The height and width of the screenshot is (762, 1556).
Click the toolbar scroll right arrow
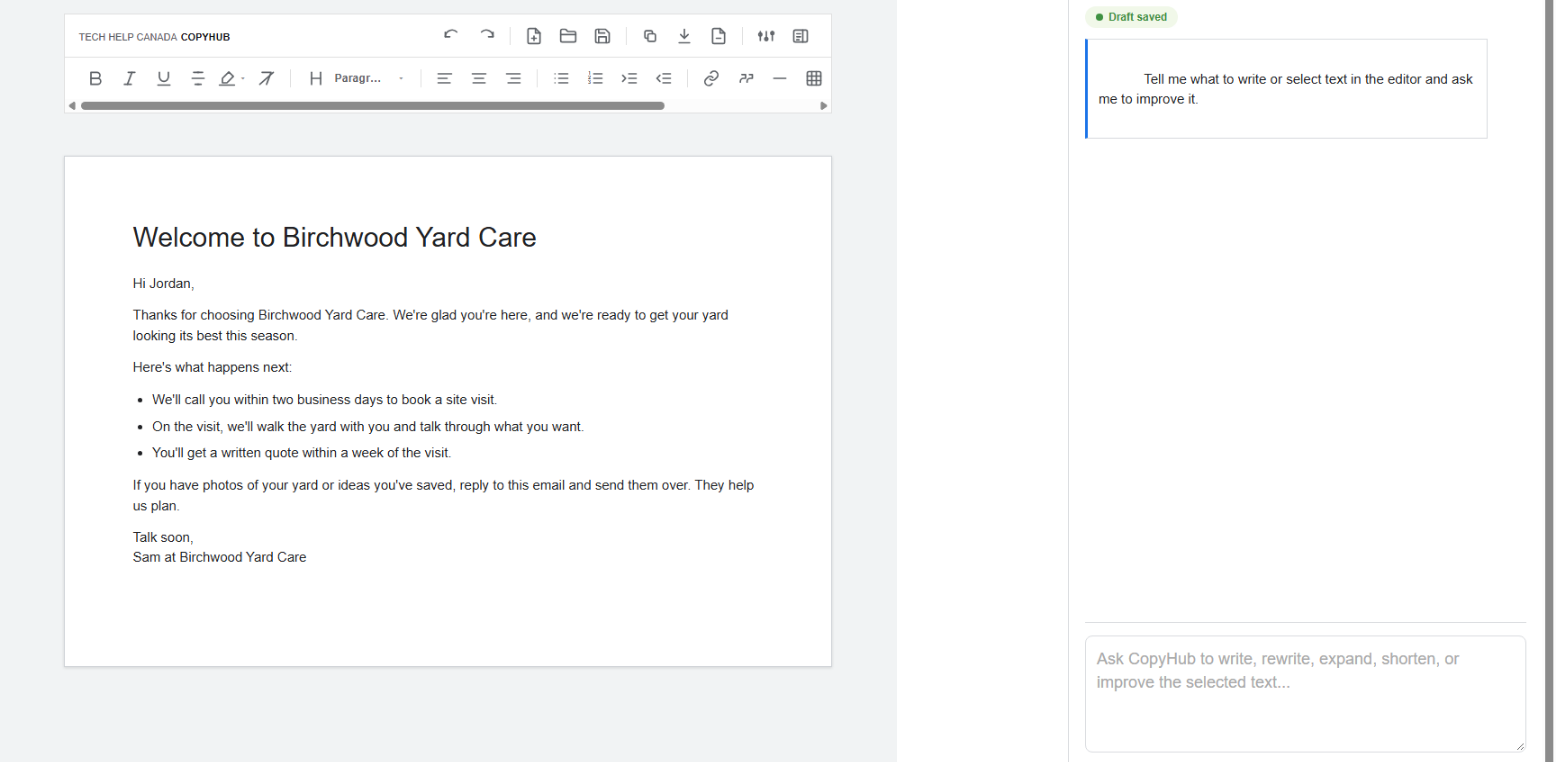pos(824,105)
